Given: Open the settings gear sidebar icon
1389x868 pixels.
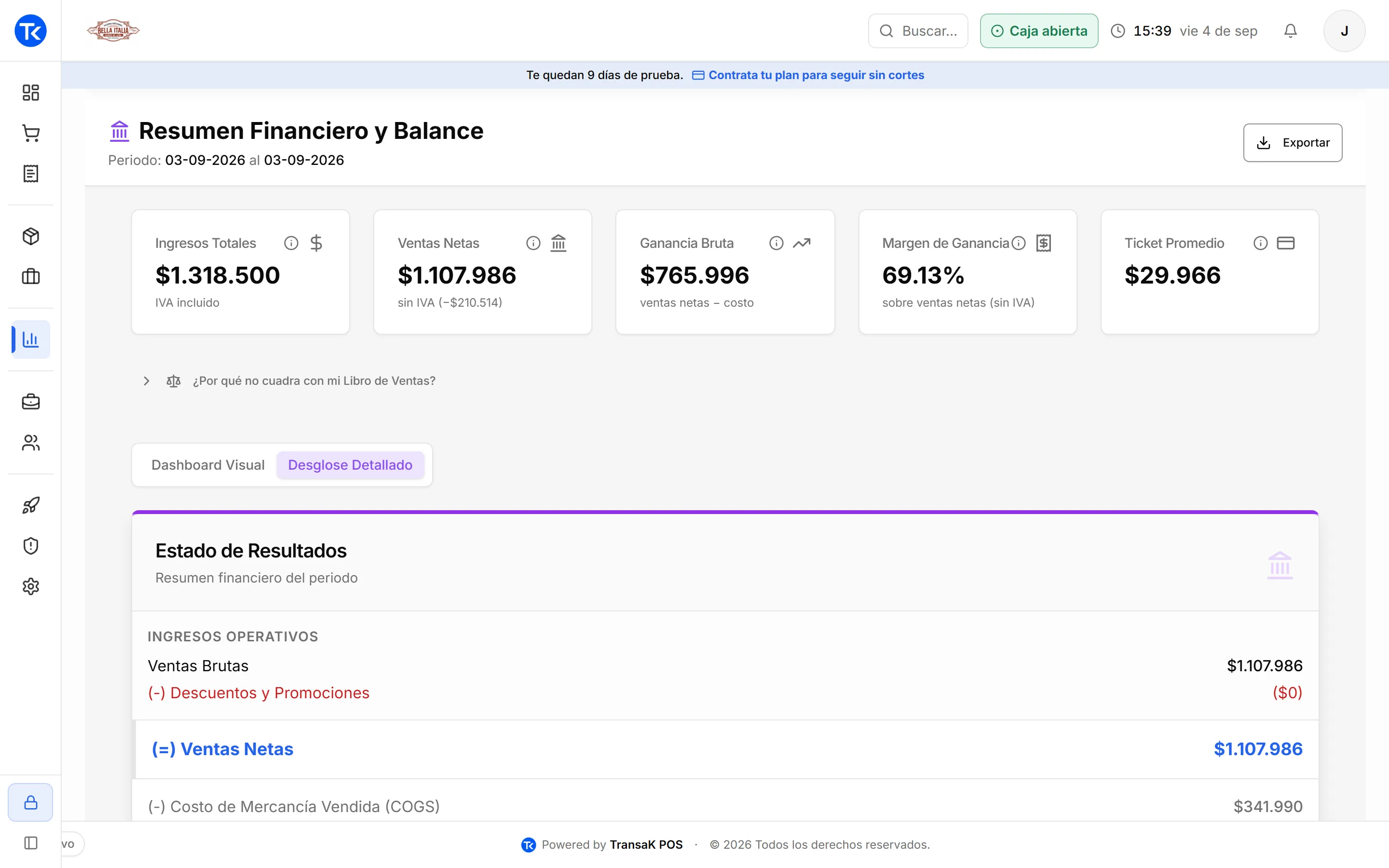Looking at the screenshot, I should [30, 586].
